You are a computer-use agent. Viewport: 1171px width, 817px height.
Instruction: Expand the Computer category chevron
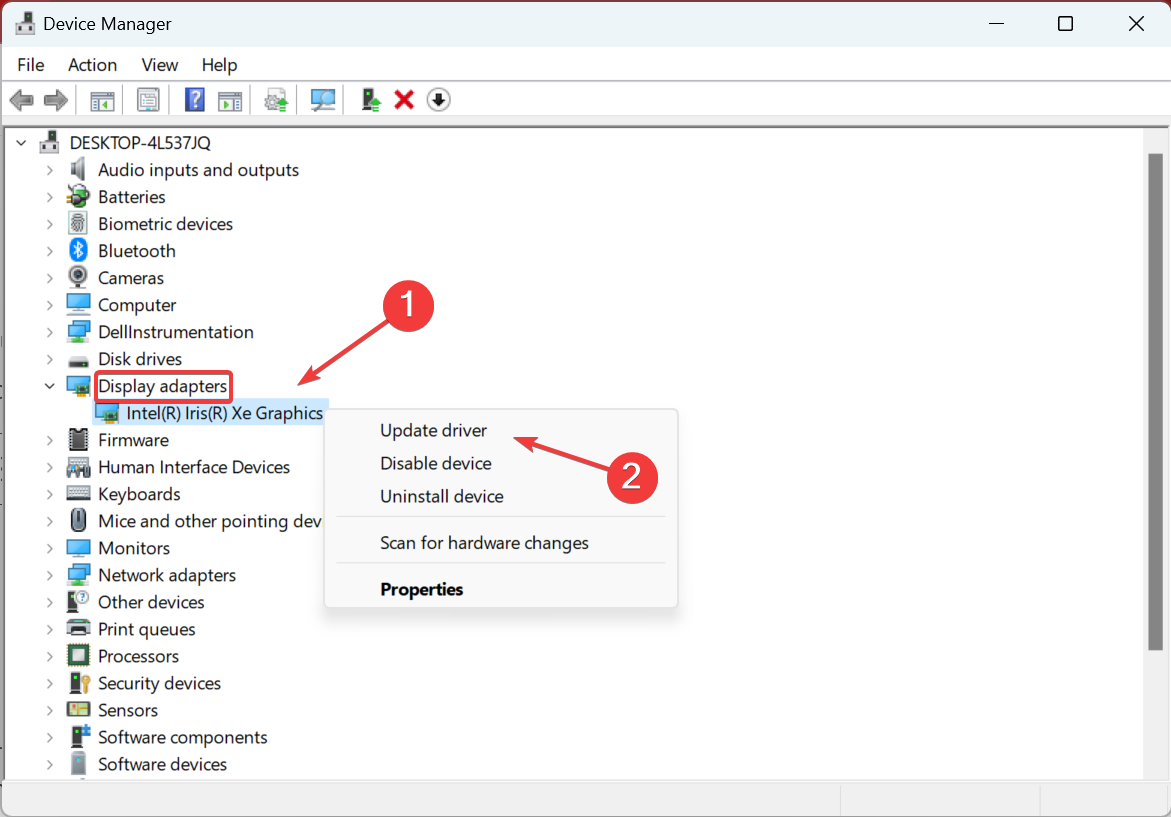click(49, 305)
